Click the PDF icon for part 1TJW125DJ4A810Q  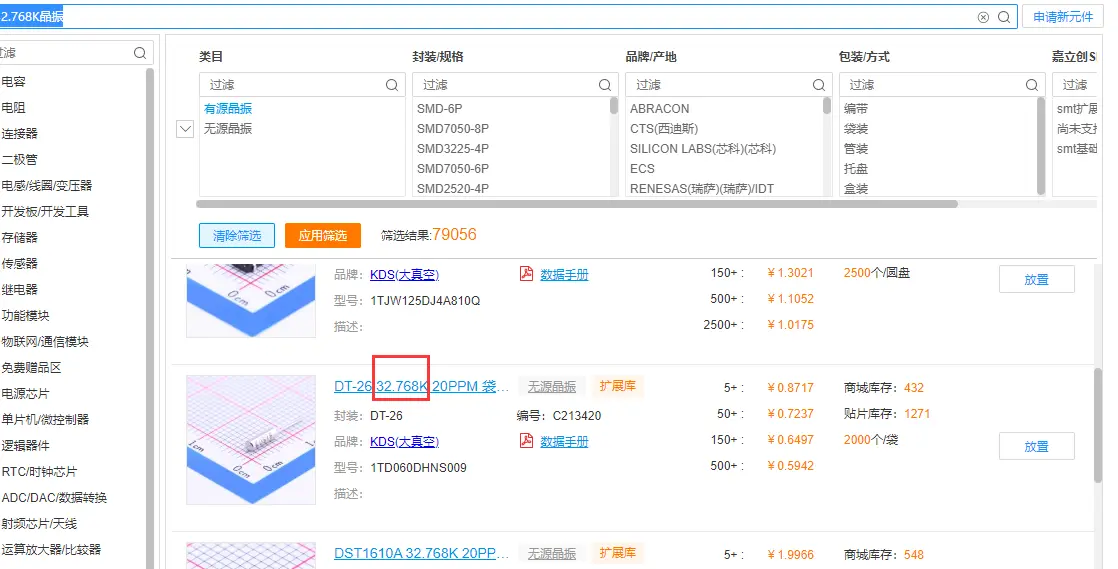pyautogui.click(x=526, y=274)
